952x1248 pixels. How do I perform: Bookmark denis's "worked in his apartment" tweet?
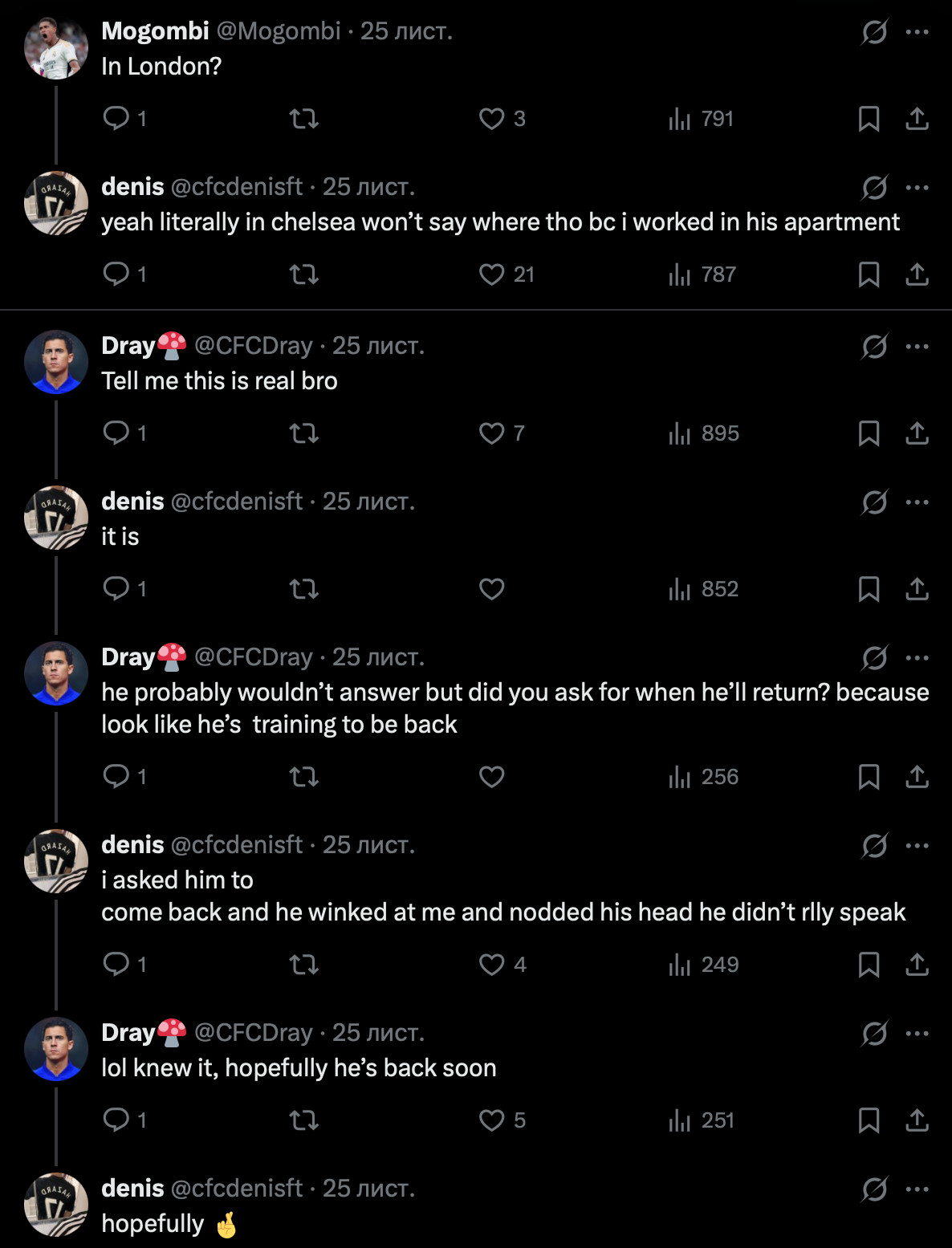869,274
